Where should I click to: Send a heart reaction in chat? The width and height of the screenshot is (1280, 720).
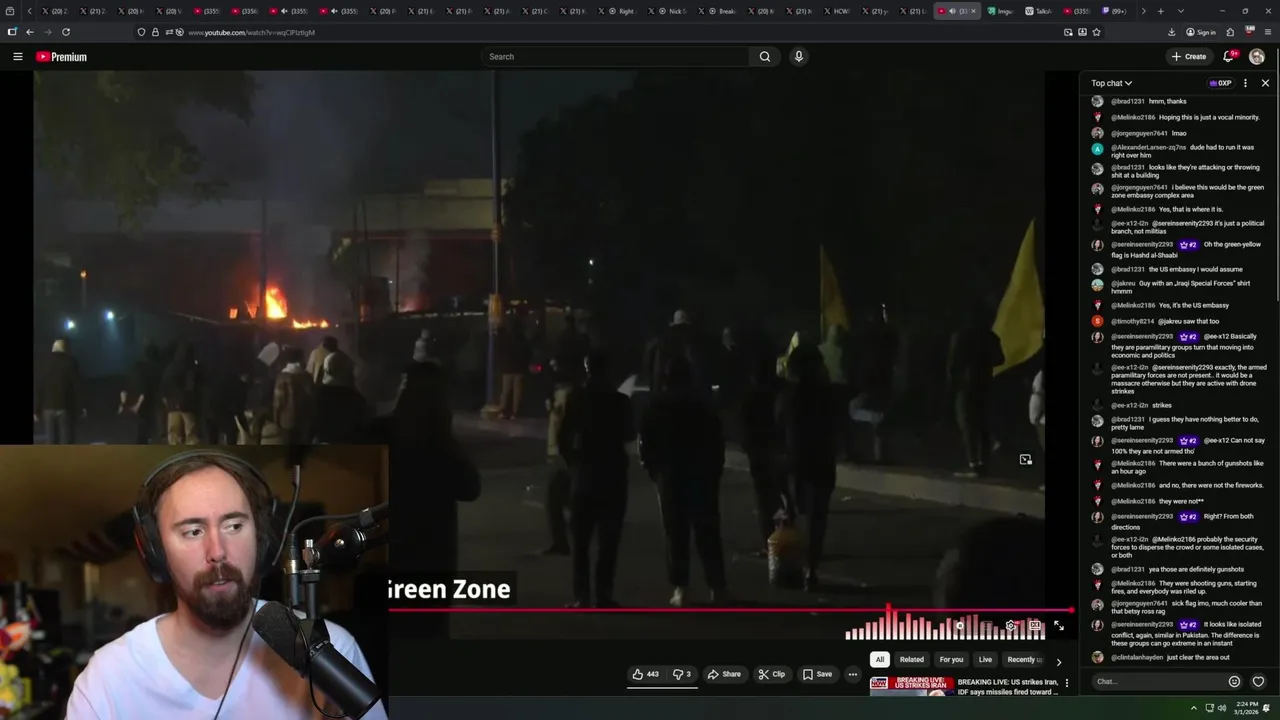coord(1258,682)
